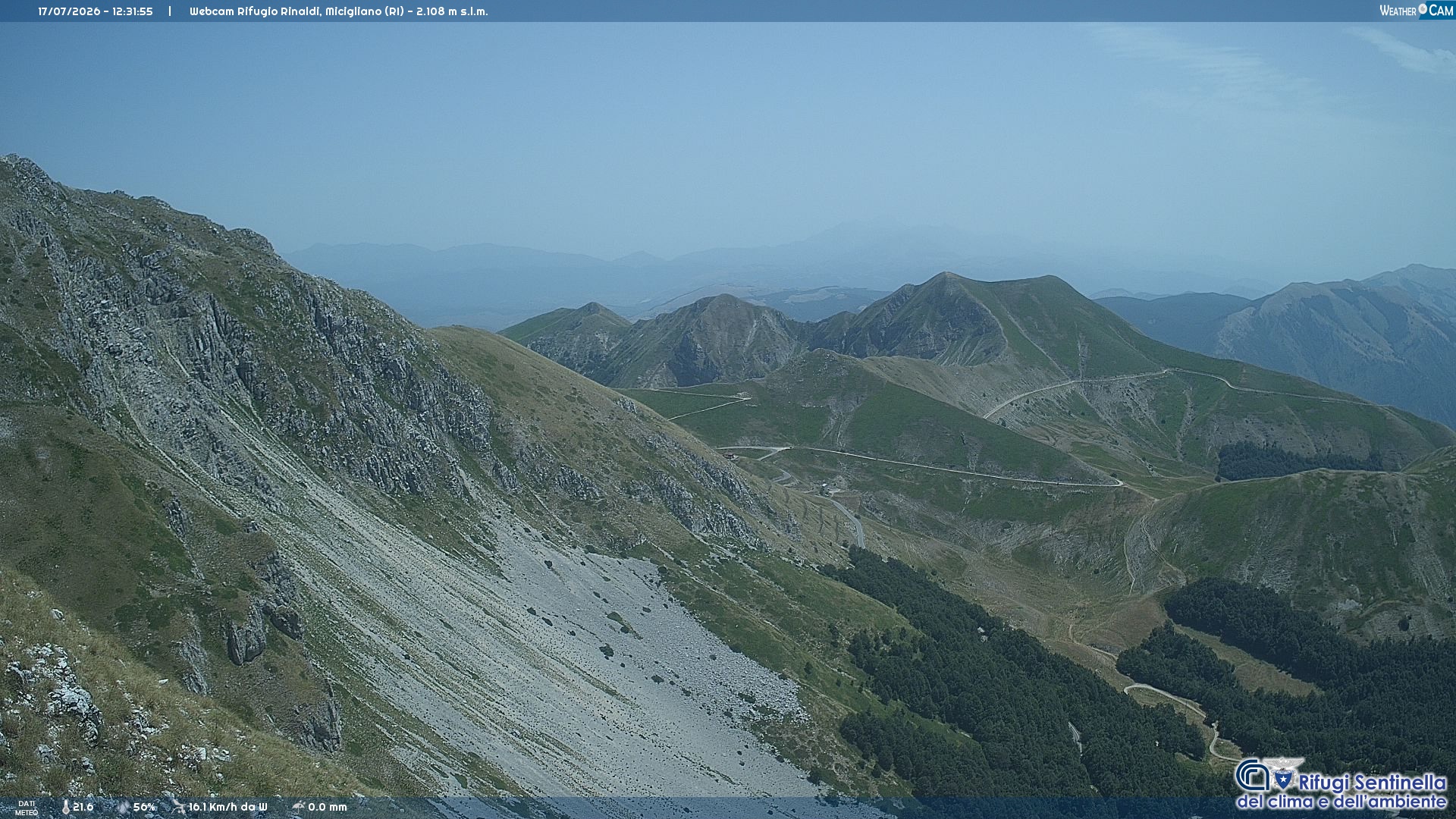The width and height of the screenshot is (1456, 819).
Task: Click the rainfall value 0.0 mm
Action: [328, 807]
